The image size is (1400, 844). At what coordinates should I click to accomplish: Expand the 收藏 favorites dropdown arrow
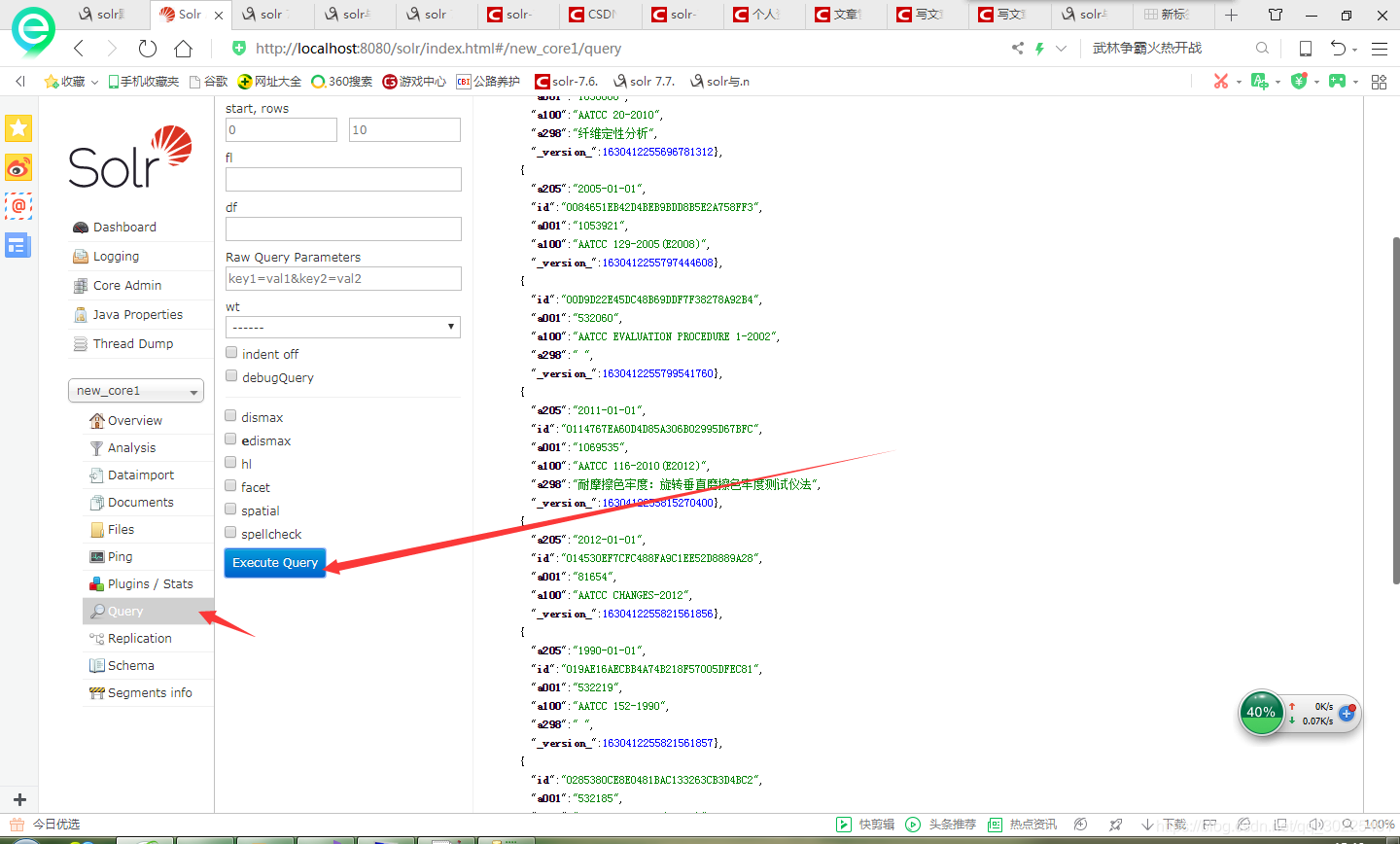coord(95,82)
